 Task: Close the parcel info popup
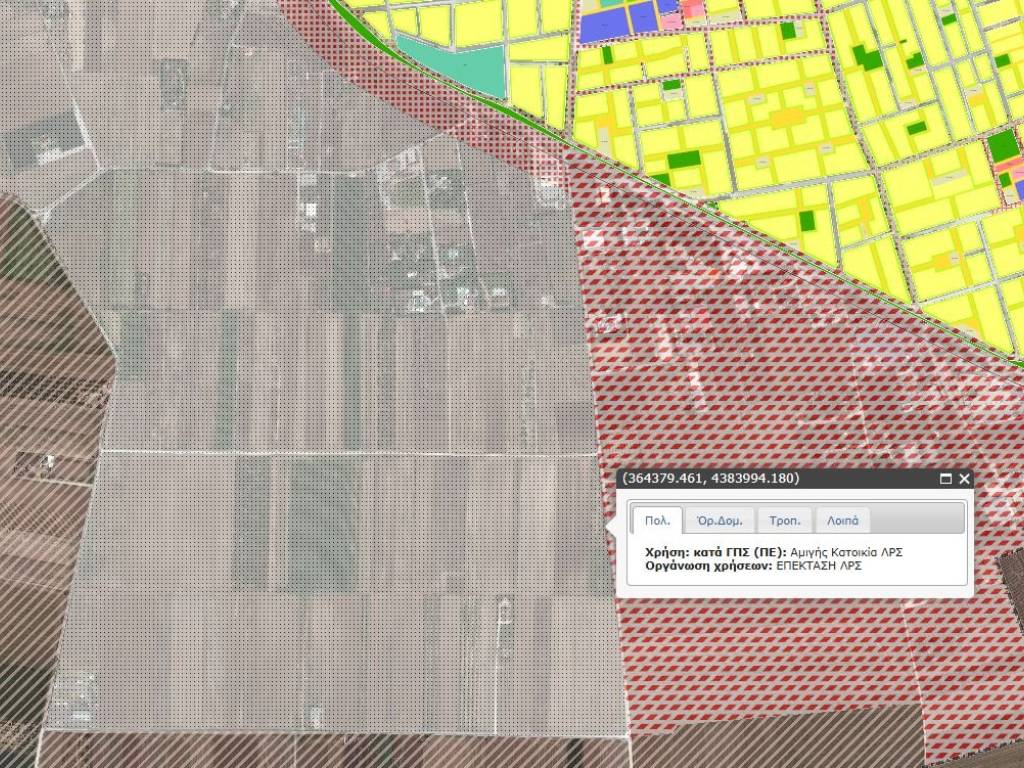pyautogui.click(x=964, y=479)
